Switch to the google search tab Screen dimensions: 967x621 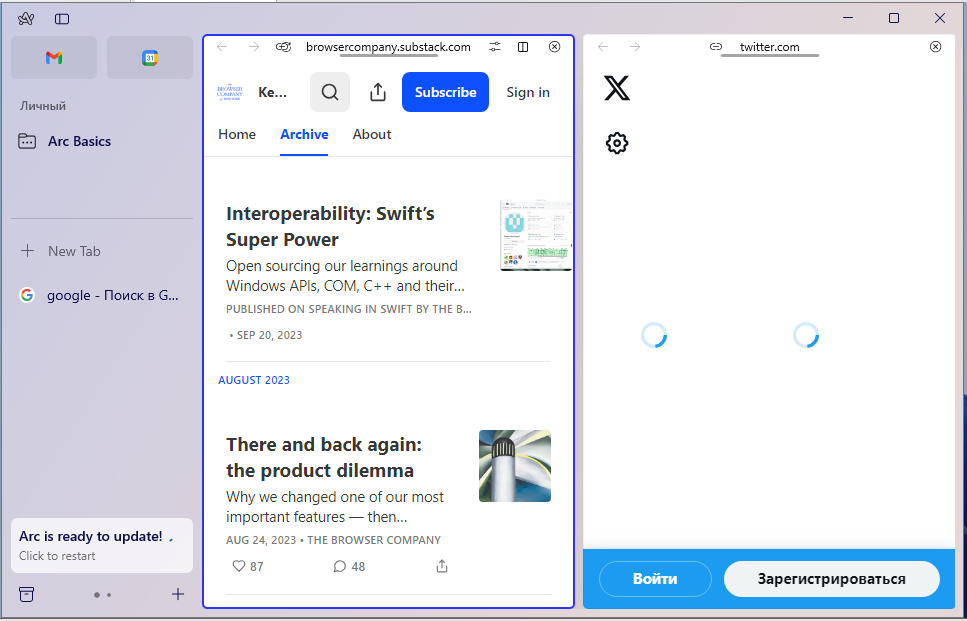click(x=101, y=295)
